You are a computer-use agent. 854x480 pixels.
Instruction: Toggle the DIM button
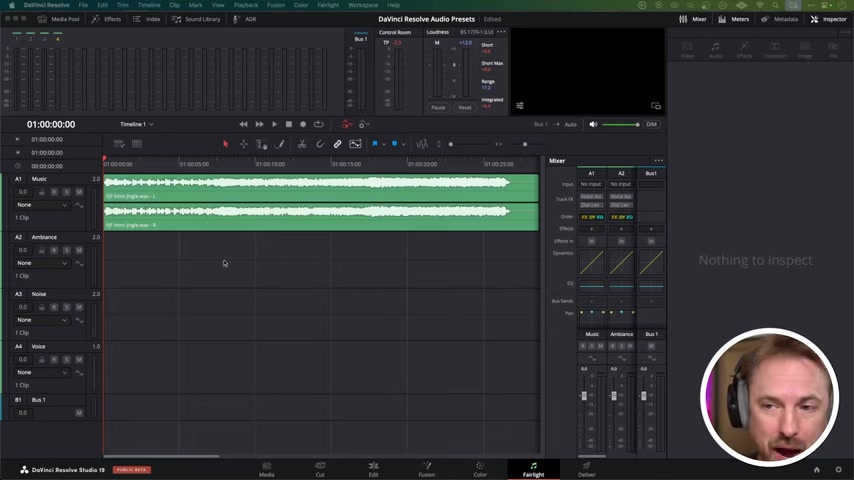pos(651,124)
